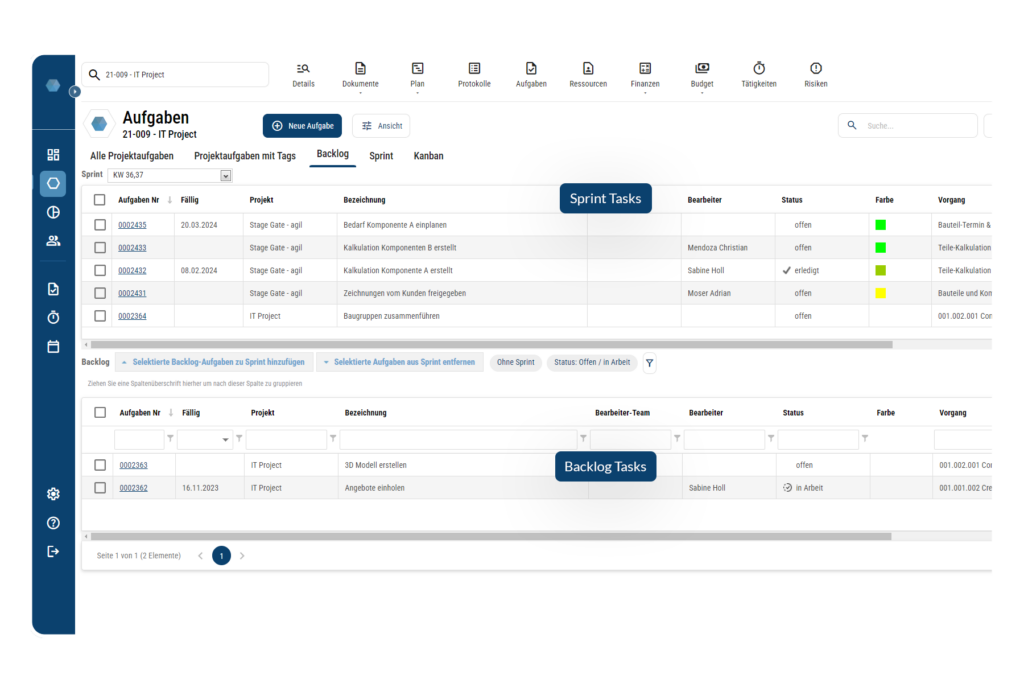1024x683 pixels.
Task: Open the Budget icon in toolbar
Action: pos(702,68)
